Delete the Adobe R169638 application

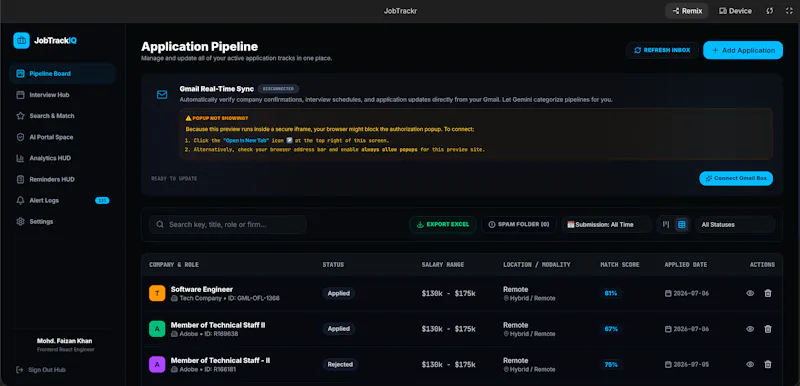click(768, 329)
